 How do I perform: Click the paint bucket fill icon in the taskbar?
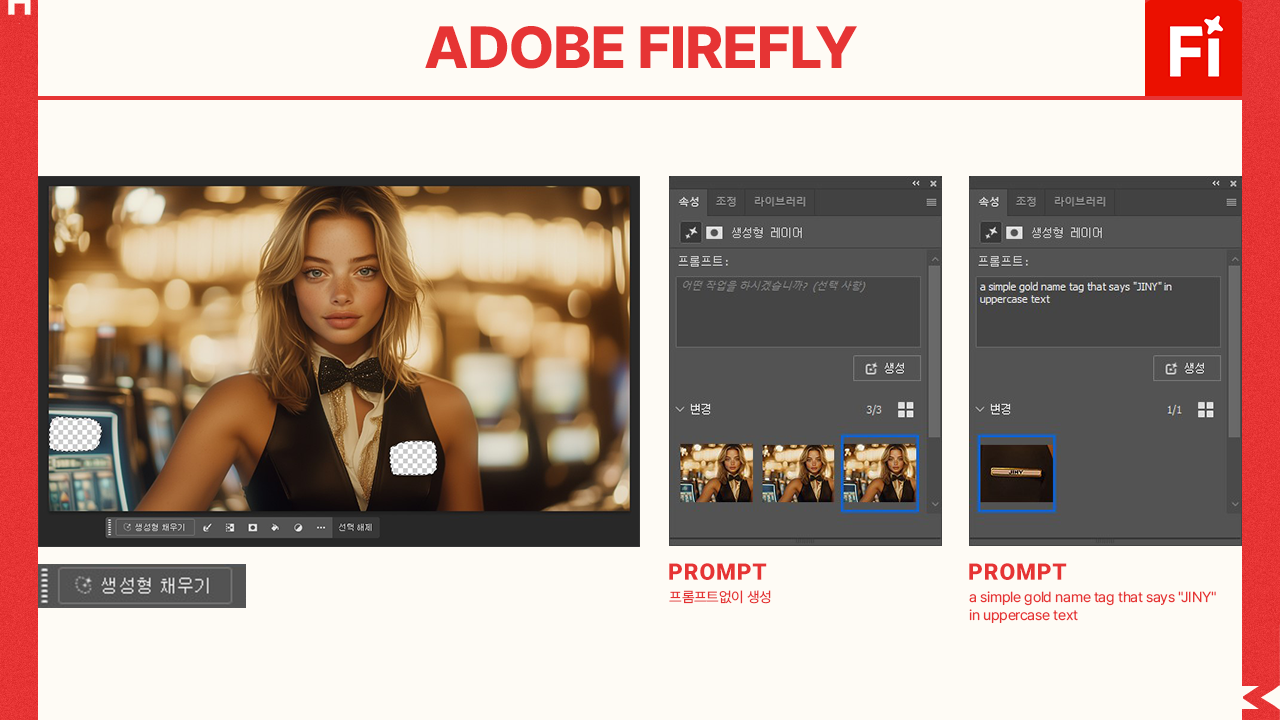(275, 527)
